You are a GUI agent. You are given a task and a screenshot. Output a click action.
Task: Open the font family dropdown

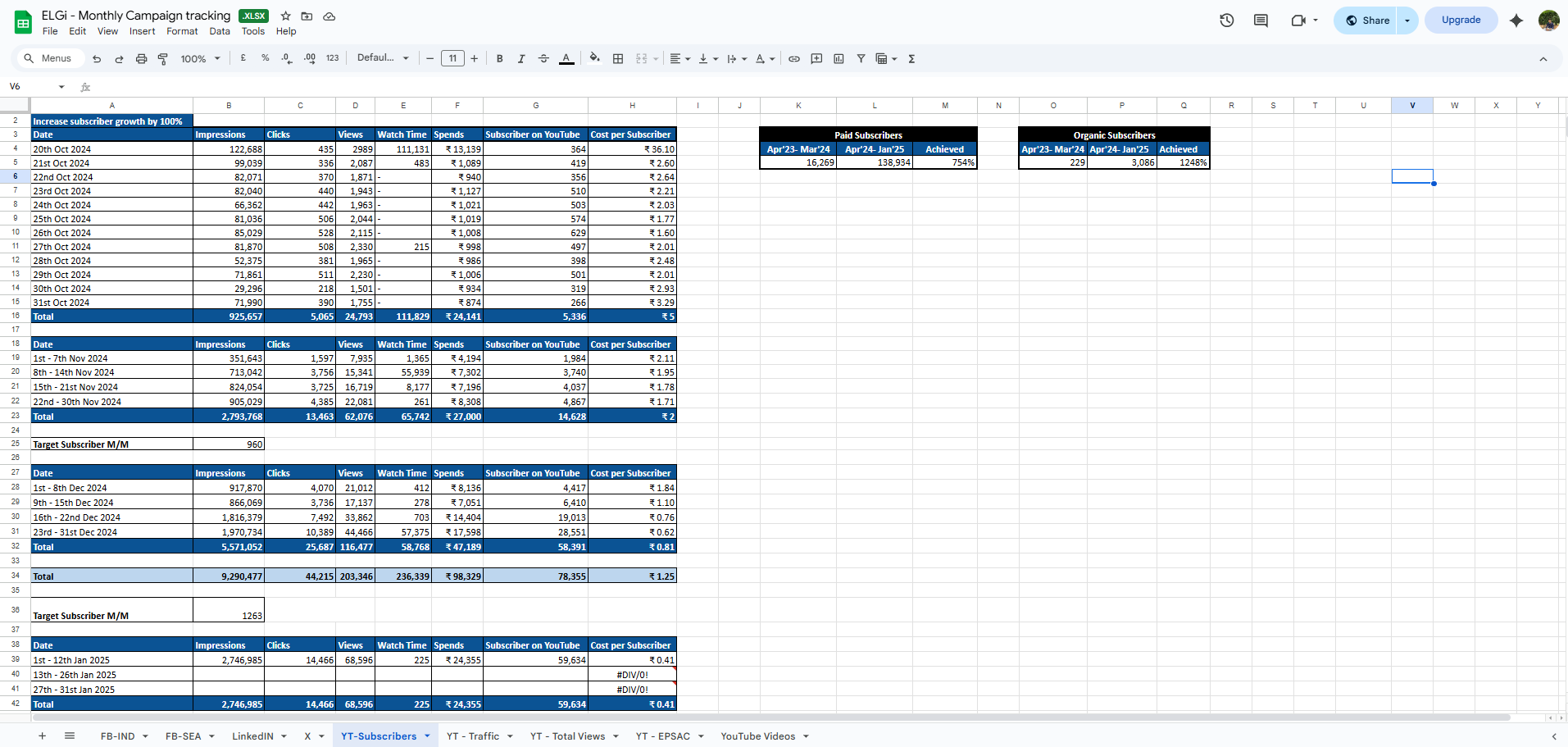[x=382, y=58]
